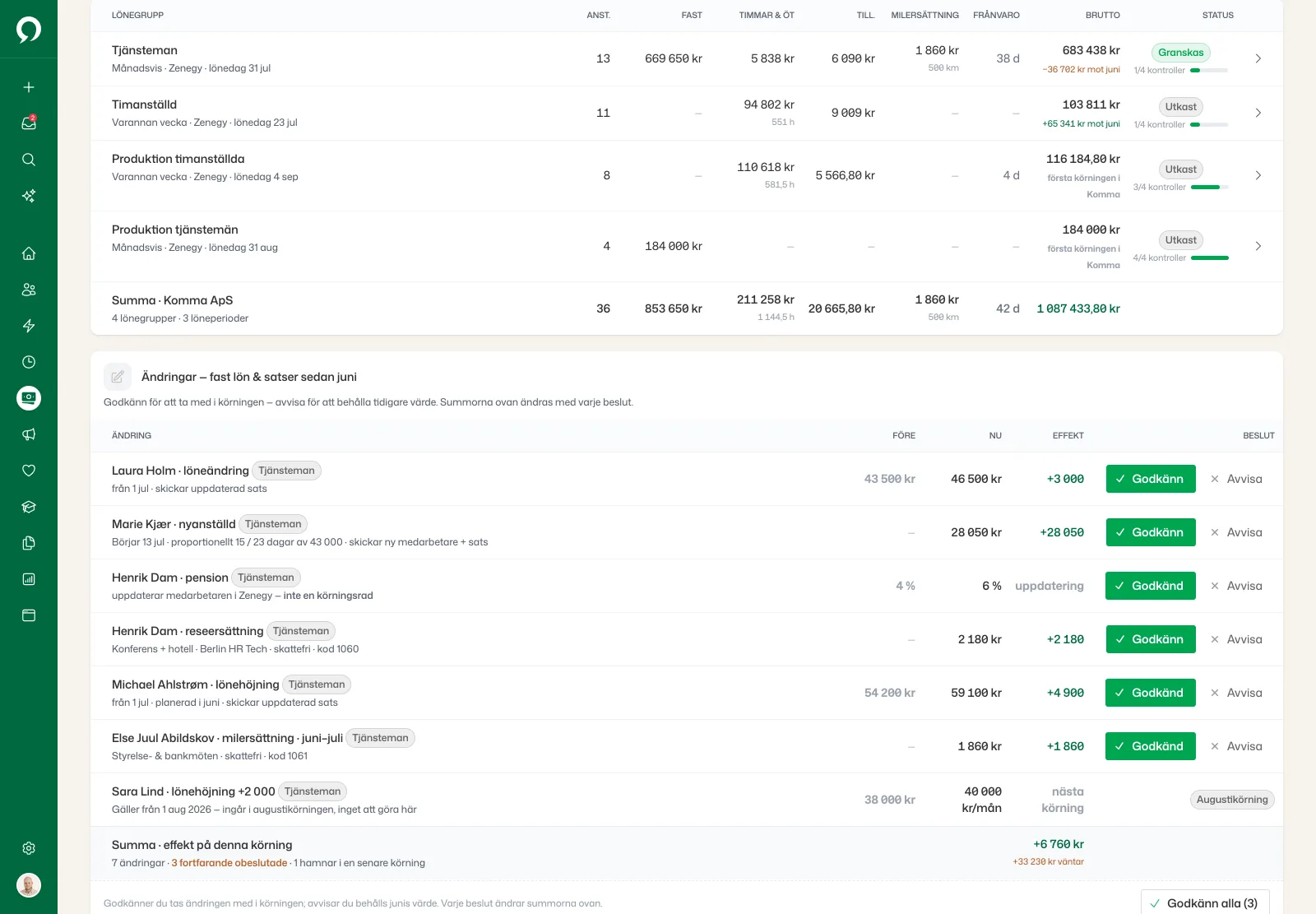Screen dimensions: 1316x914
Task: Open the lightning bolt icon in sidebar
Action: [29, 326]
